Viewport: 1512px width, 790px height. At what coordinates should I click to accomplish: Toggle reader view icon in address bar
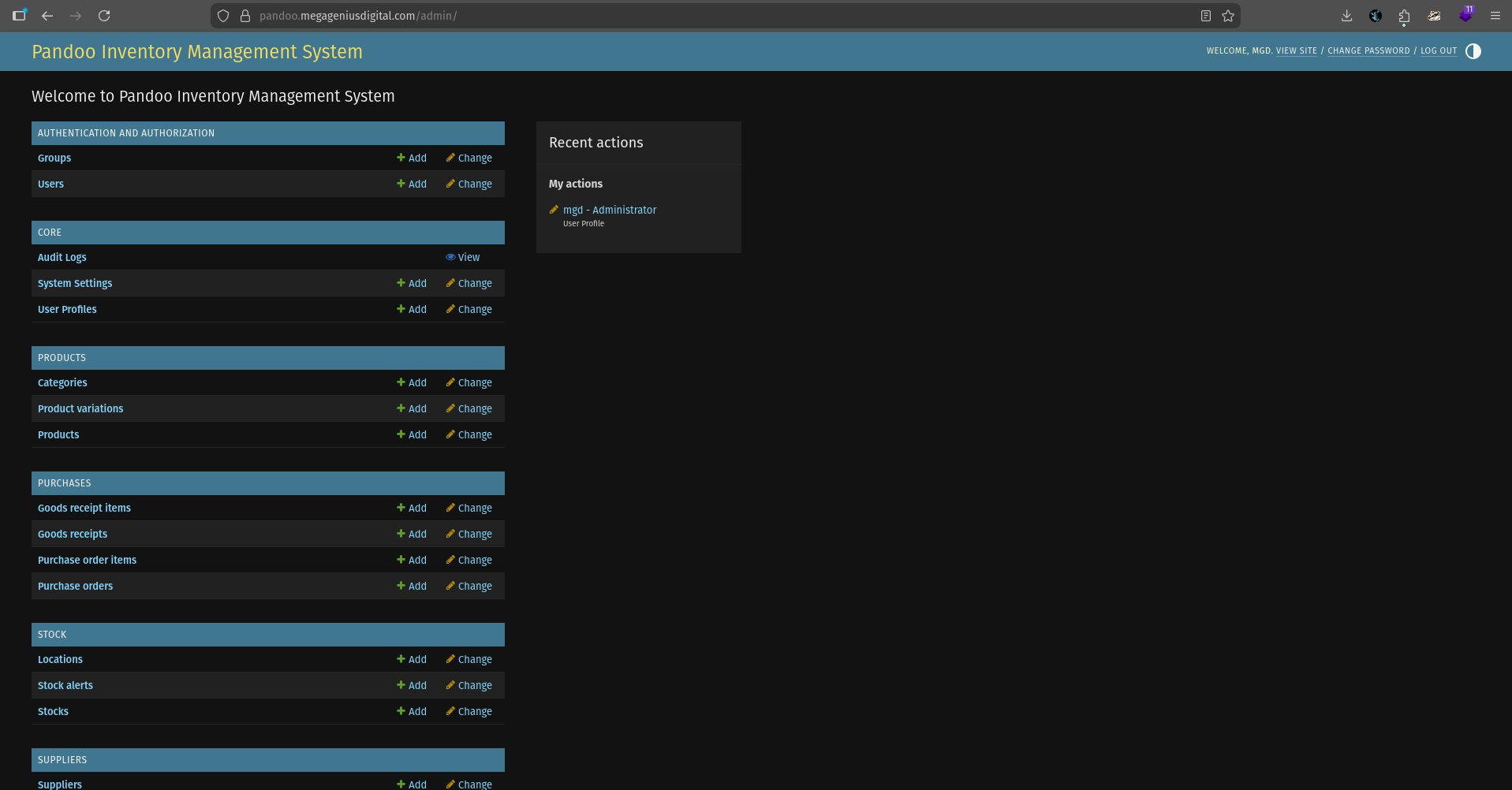[1205, 16]
